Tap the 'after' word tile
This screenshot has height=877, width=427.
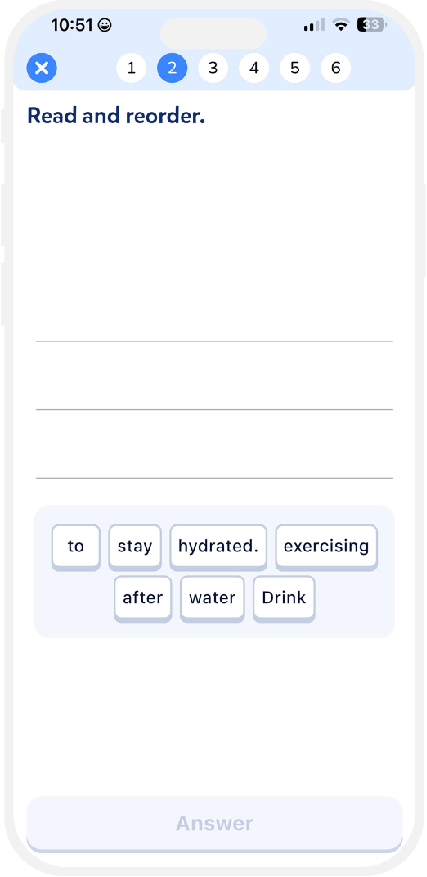143,598
